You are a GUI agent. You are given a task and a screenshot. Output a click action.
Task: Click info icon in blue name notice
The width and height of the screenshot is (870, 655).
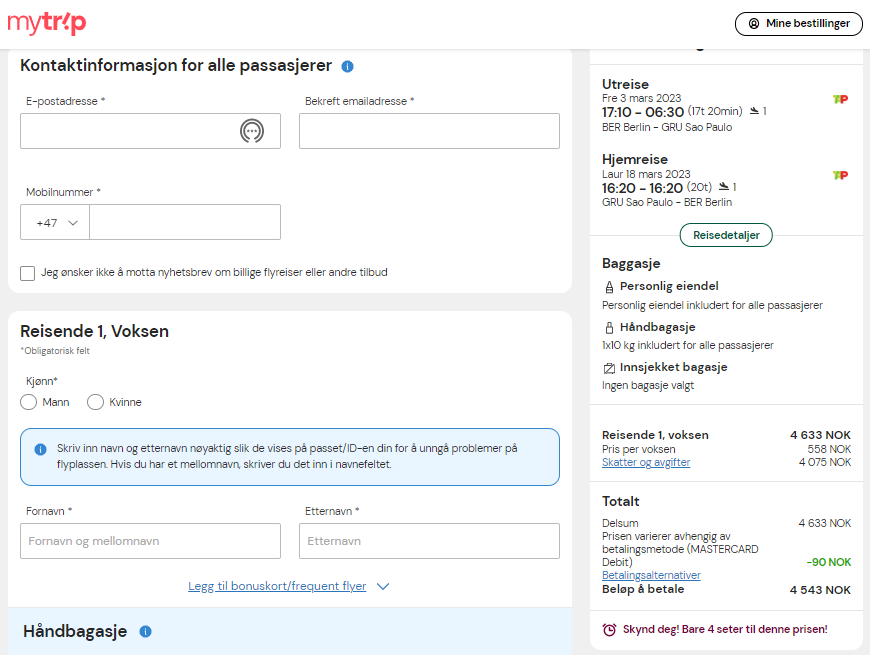[x=41, y=449]
